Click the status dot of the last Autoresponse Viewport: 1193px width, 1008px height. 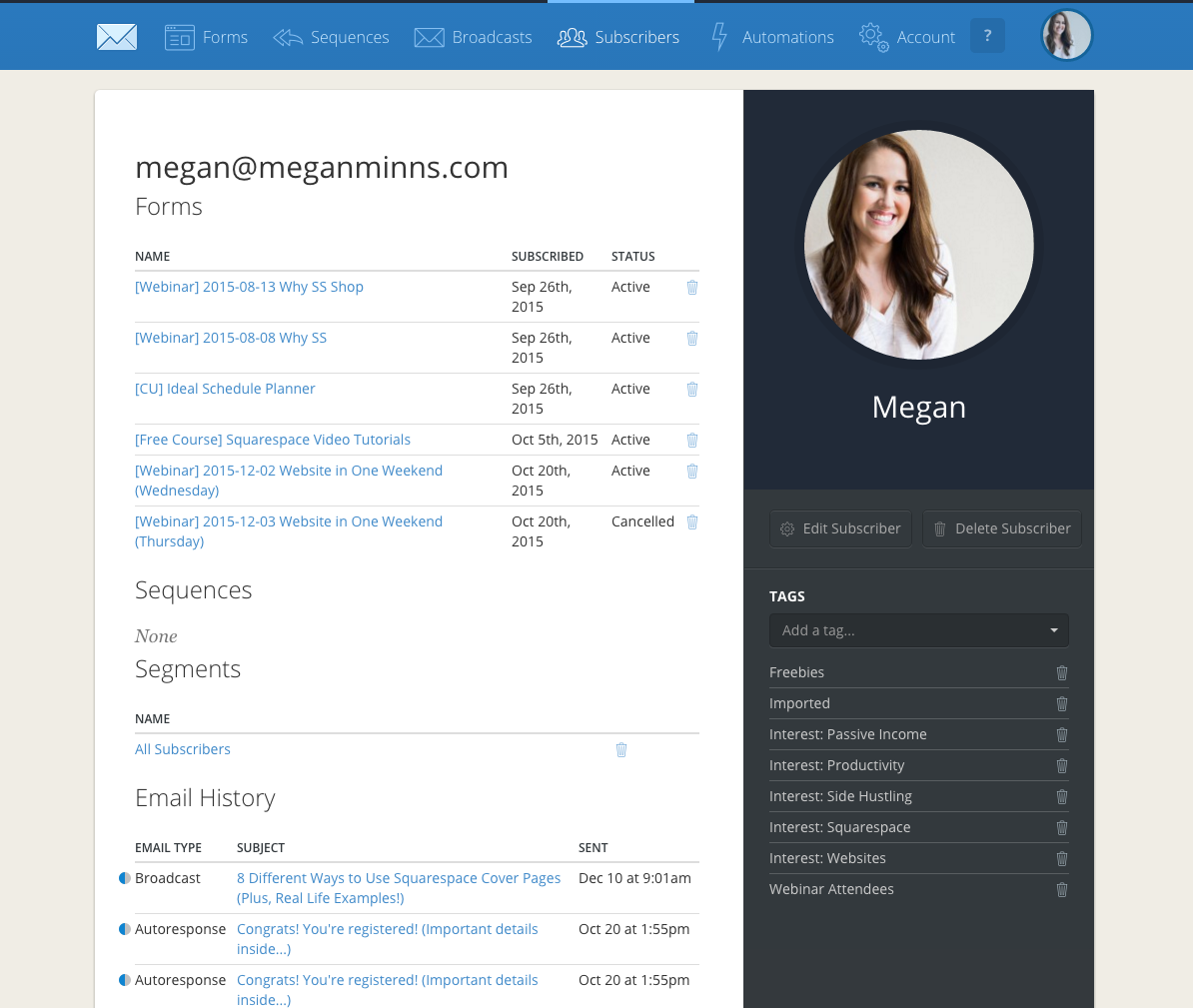pyautogui.click(x=125, y=980)
